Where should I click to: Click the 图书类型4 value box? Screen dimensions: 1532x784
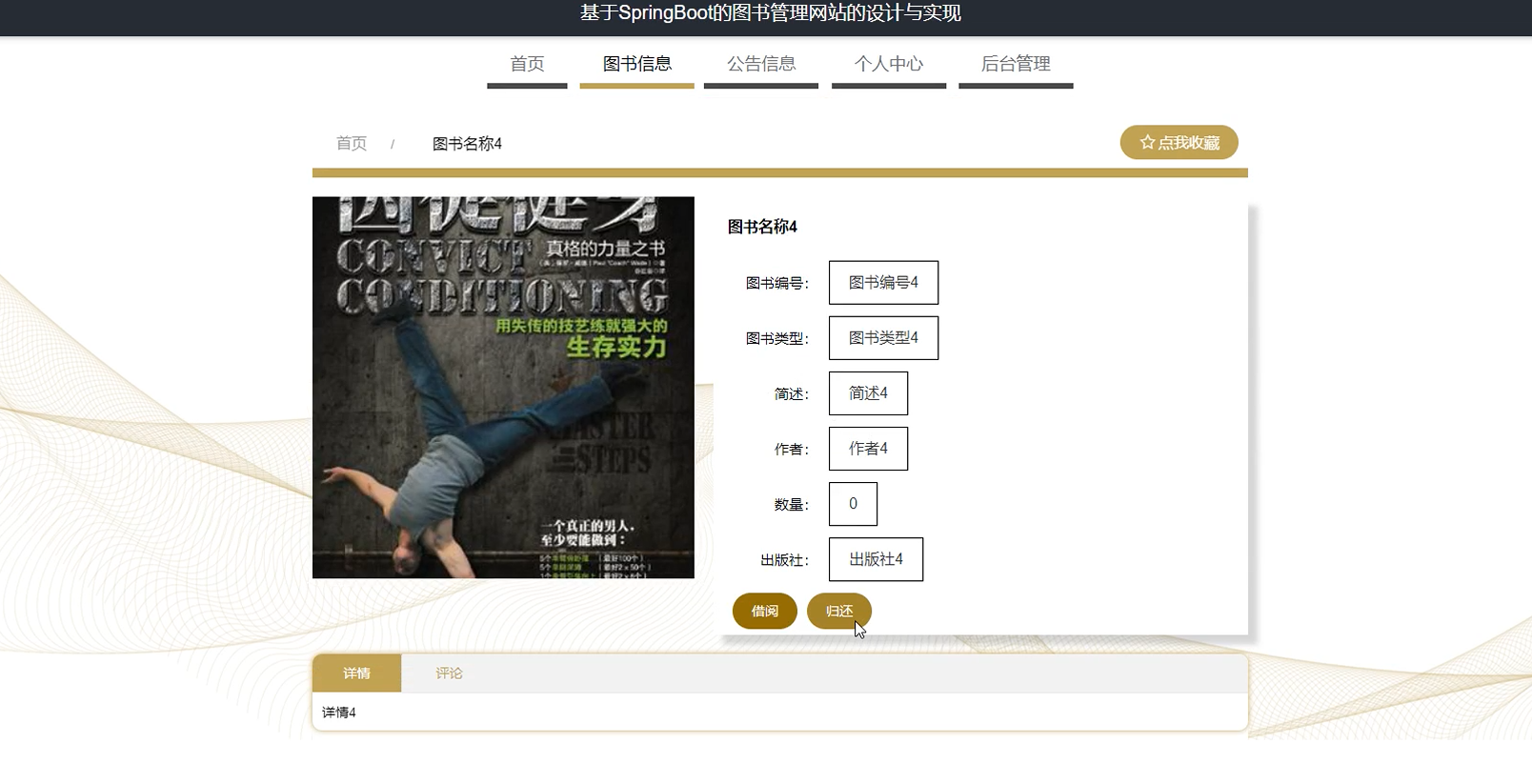pos(883,338)
